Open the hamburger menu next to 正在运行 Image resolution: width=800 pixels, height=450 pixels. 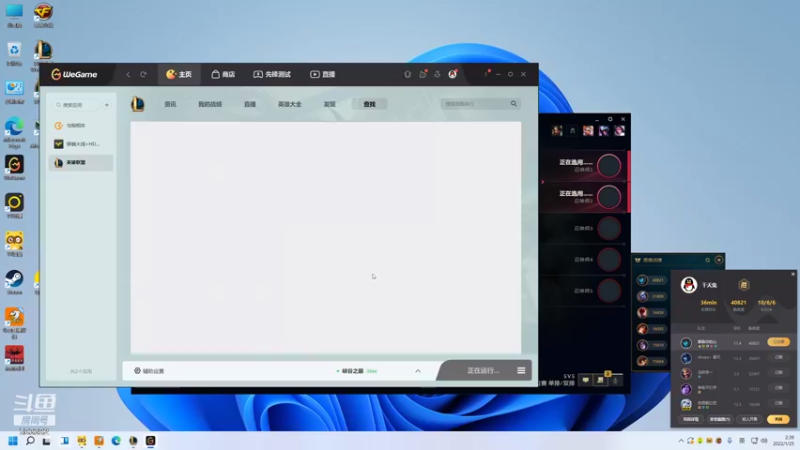click(521, 370)
